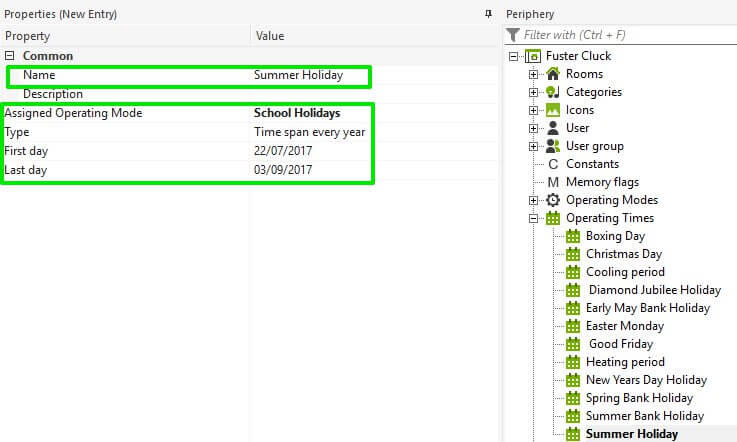Click the Icons picture icon
This screenshot has width=737, height=442.
[x=553, y=110]
